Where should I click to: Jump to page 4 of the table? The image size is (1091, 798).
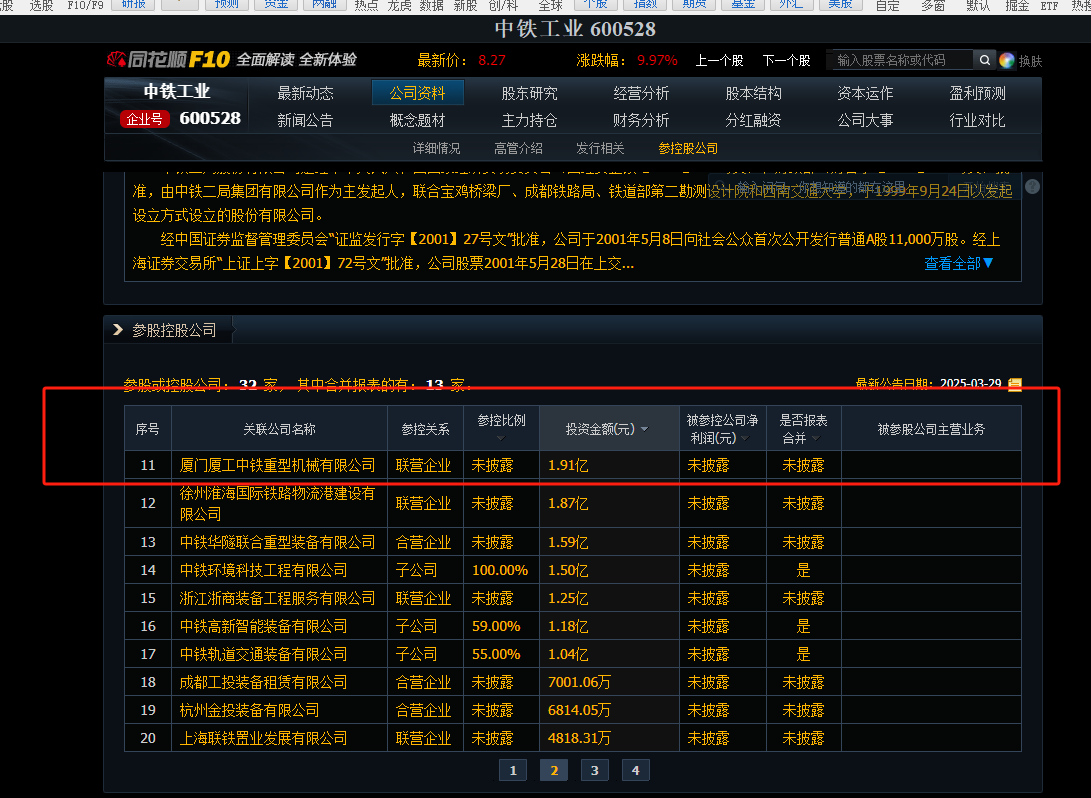point(635,770)
